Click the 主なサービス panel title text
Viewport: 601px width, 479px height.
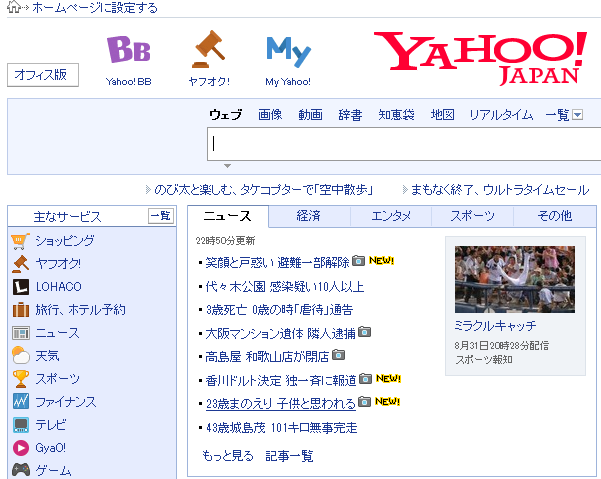click(67, 217)
